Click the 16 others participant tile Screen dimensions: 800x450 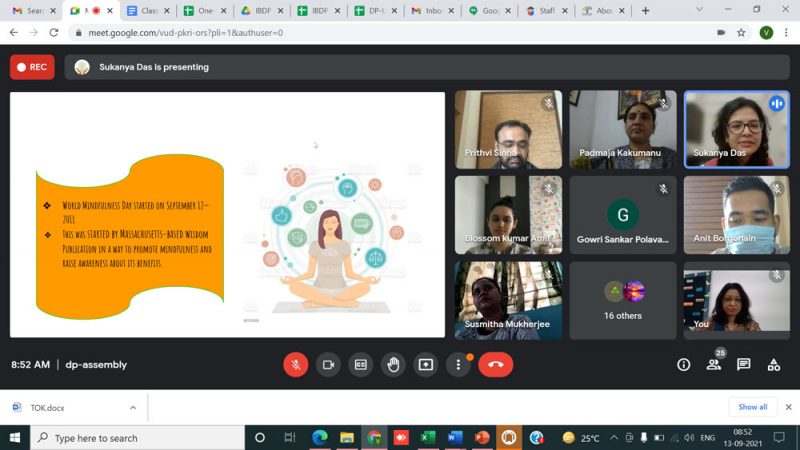tap(623, 300)
